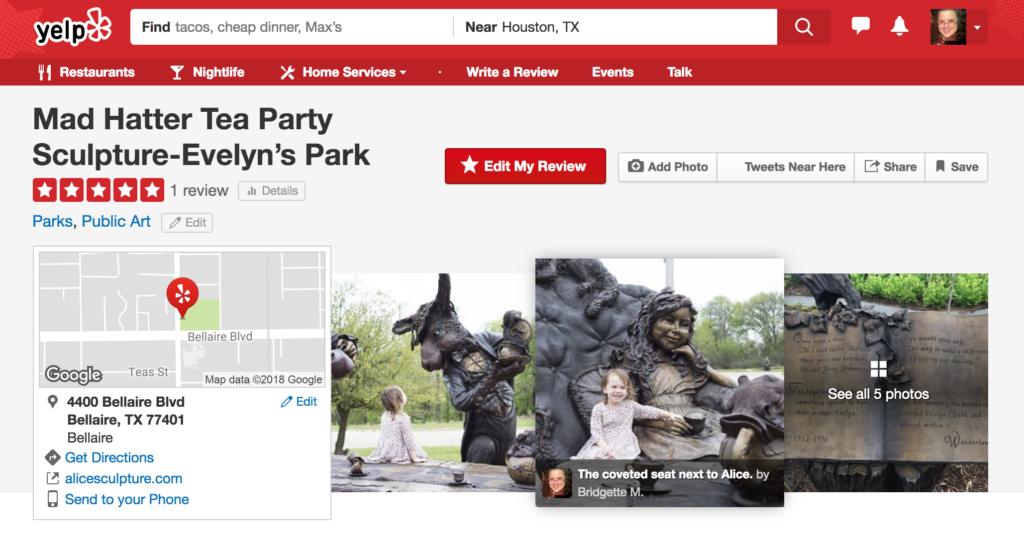Expand the account dropdown arrow
Viewport: 1024px width, 534px height.
(x=978, y=27)
